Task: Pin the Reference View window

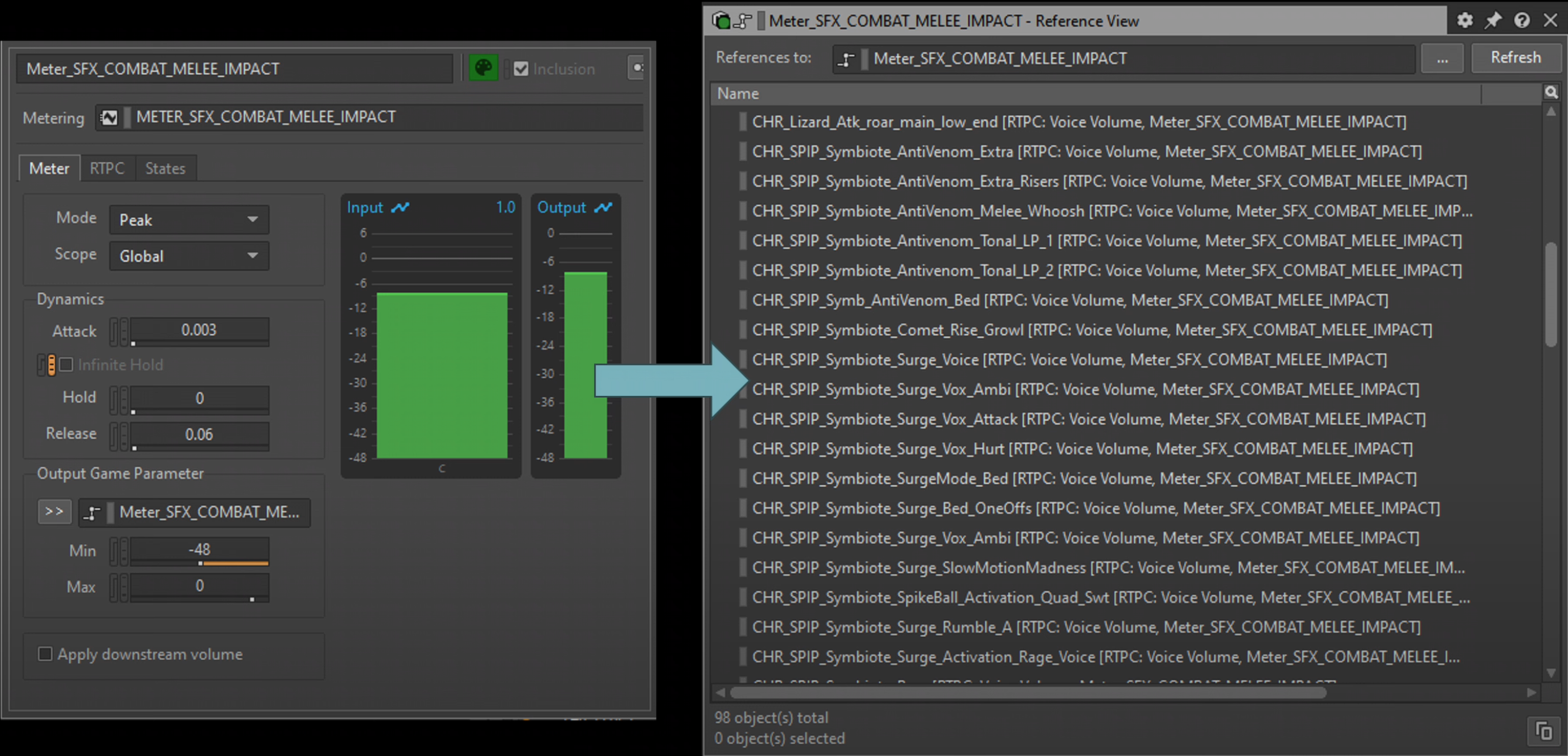Action: pos(1493,20)
